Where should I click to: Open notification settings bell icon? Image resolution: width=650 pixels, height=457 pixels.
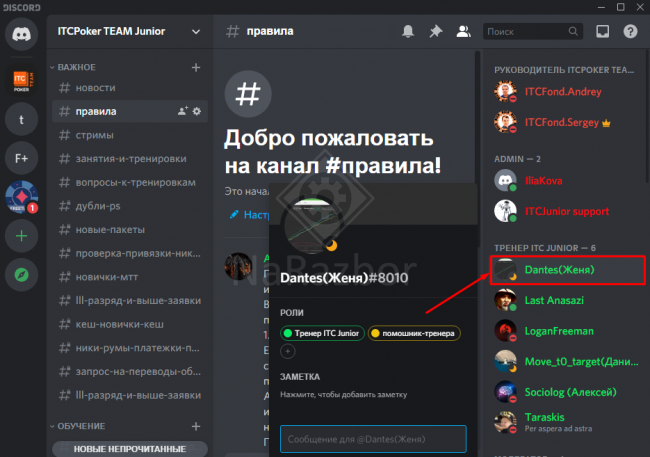pyautogui.click(x=408, y=31)
